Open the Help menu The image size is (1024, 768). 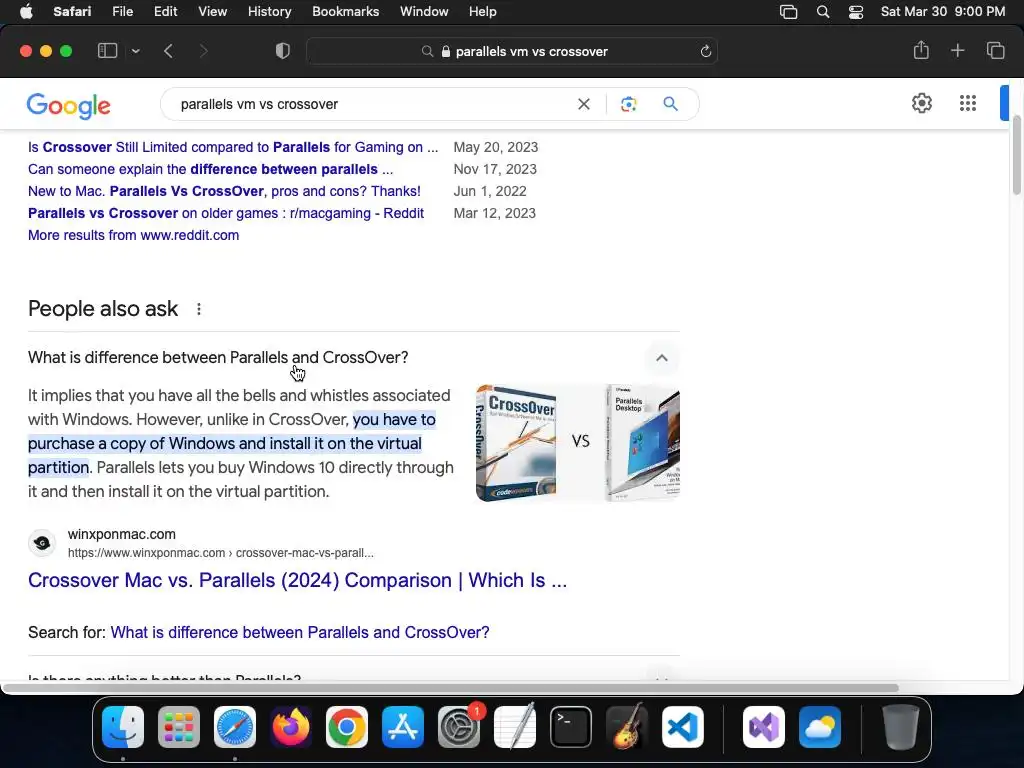[483, 12]
